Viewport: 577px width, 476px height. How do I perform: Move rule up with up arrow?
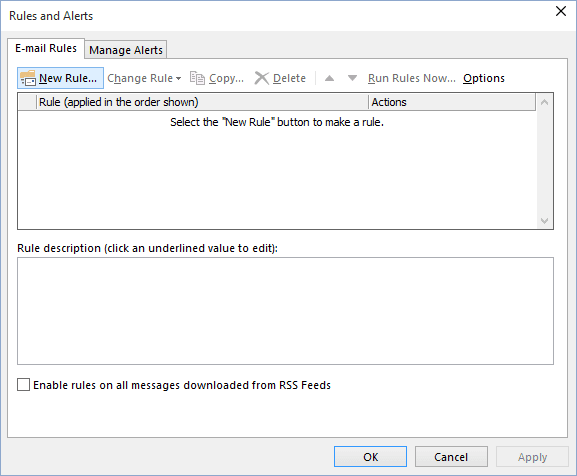point(329,78)
